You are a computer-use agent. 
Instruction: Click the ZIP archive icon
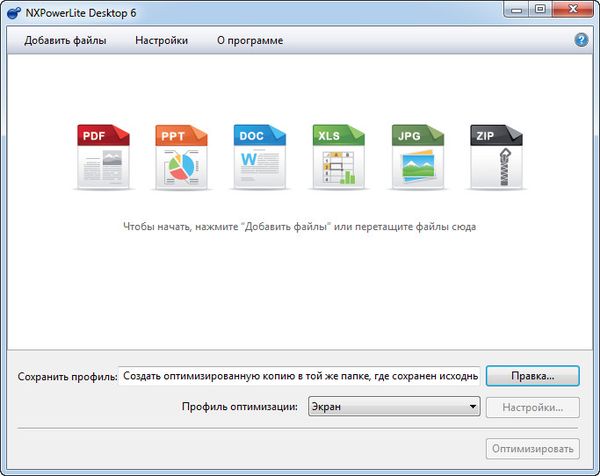pos(496,157)
